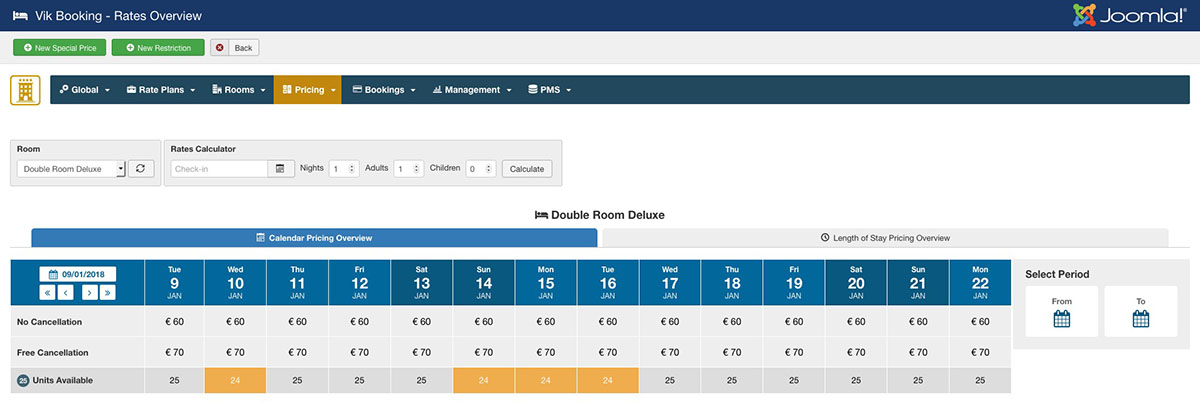
Task: Adjust the Nights number stepper
Action: click(343, 169)
